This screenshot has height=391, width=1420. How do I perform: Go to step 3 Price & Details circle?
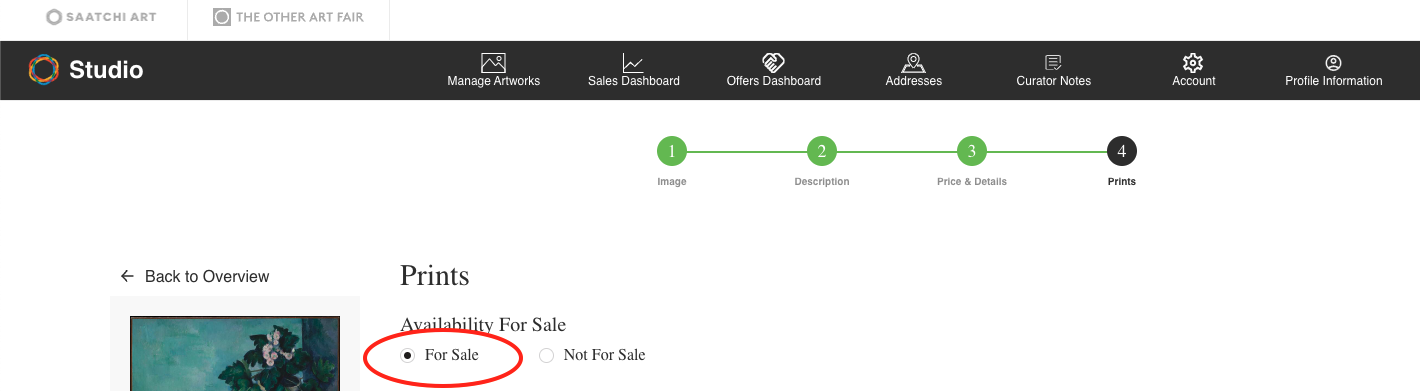[x=972, y=152]
